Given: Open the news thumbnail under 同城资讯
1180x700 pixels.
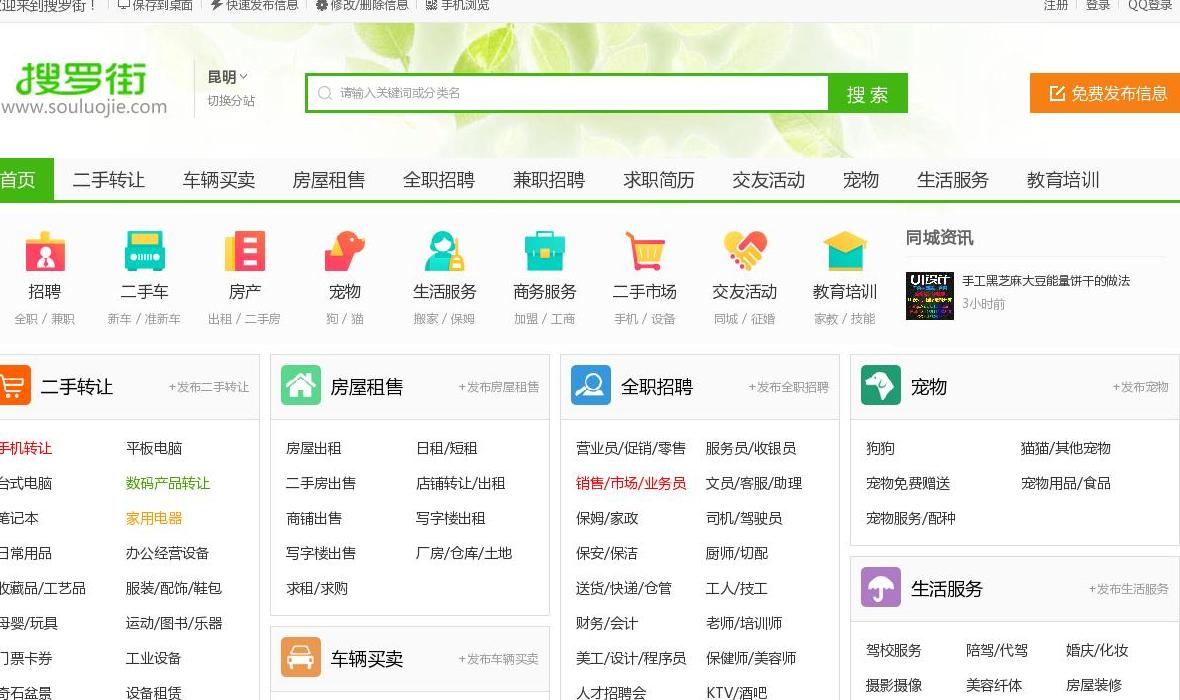Looking at the screenshot, I should click(929, 296).
